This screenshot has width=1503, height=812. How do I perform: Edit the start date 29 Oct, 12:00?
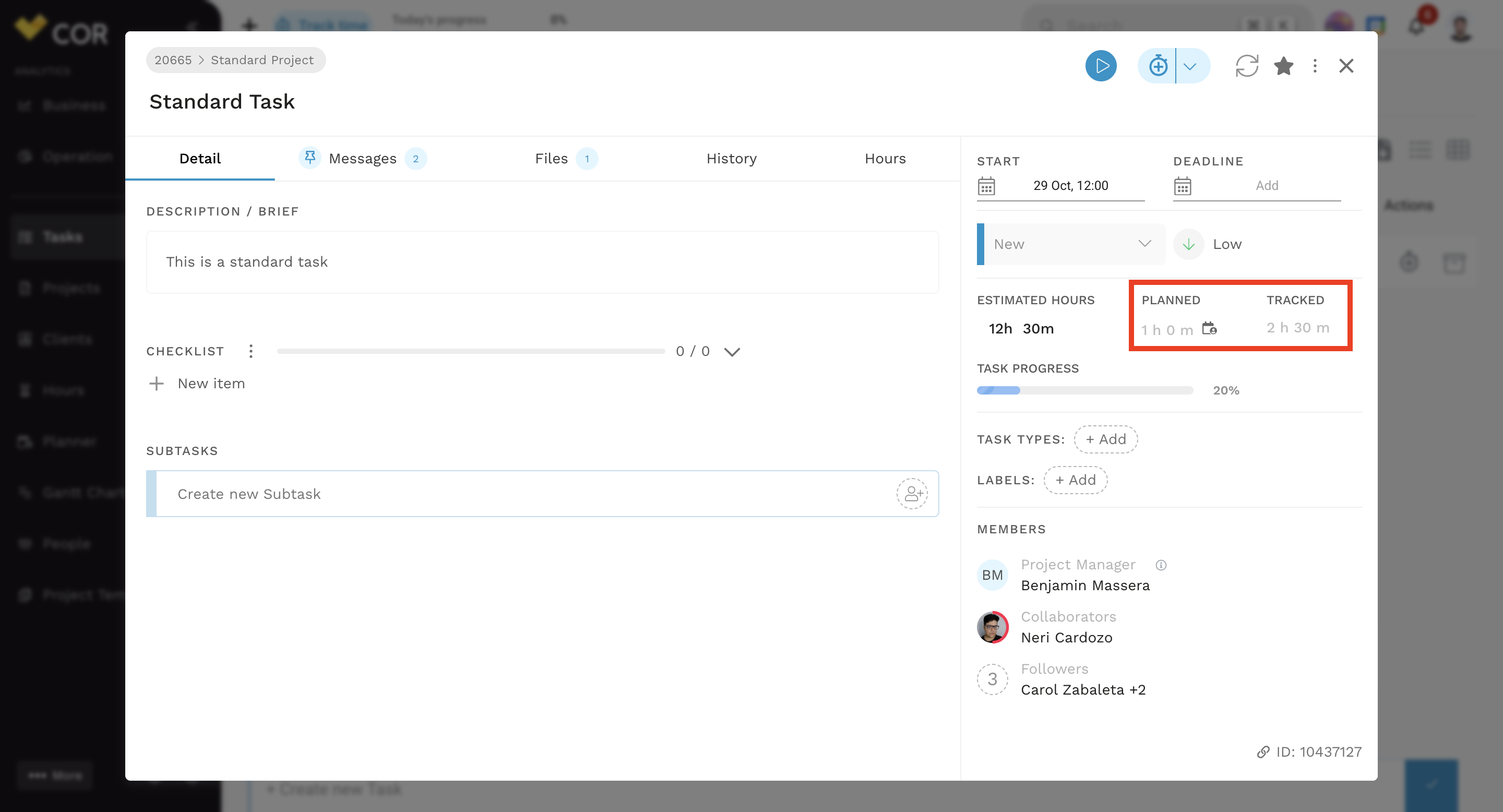point(1071,185)
